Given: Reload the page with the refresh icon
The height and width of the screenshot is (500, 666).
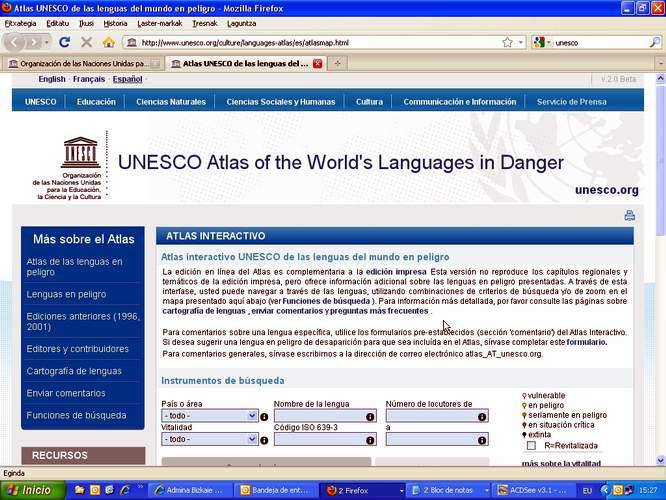Looking at the screenshot, I should pos(65,42).
